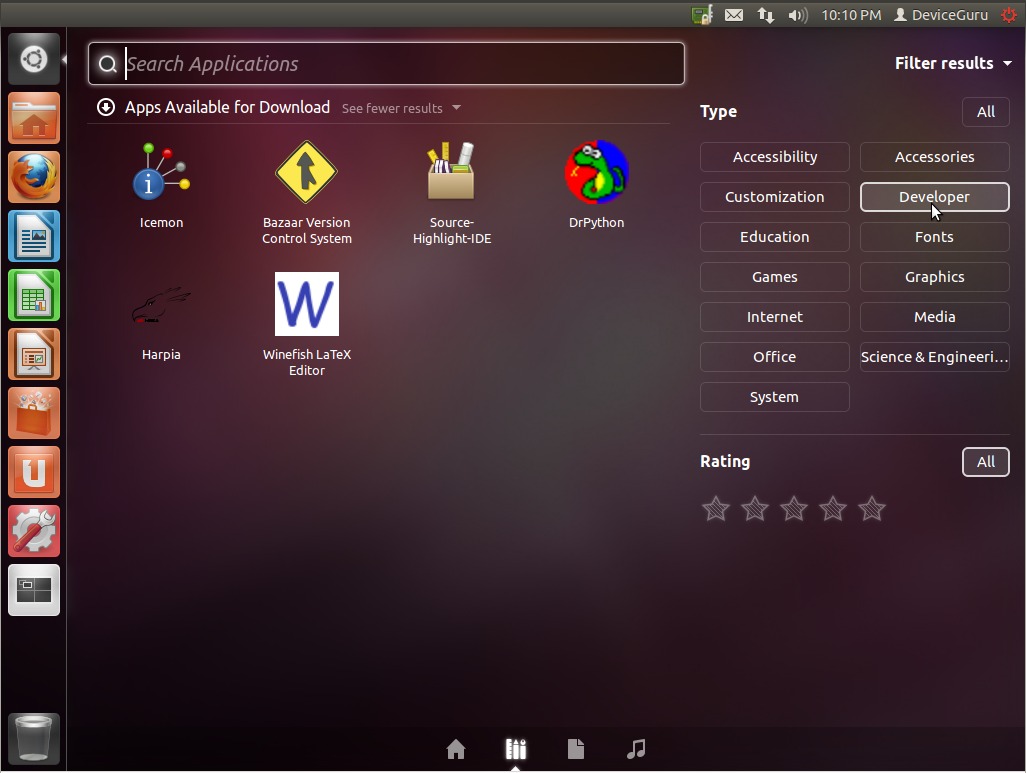Launch LibreOffice Impress from the launcher
The image size is (1026, 773).
pyautogui.click(x=34, y=354)
